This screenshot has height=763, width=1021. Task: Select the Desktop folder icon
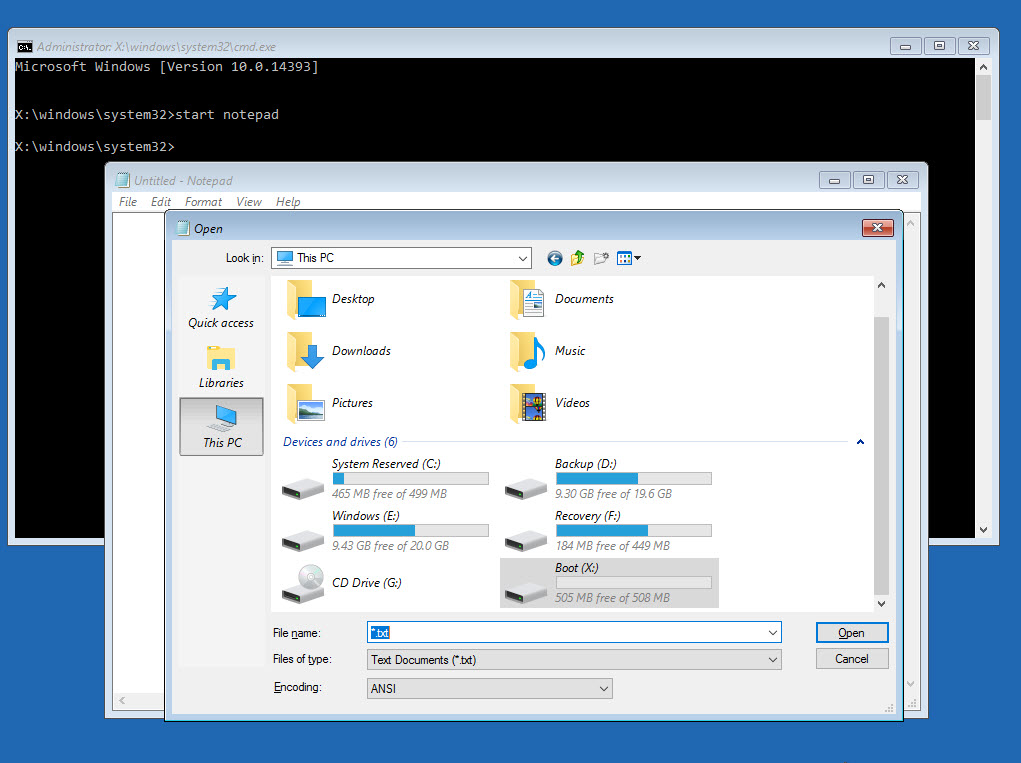click(x=306, y=299)
